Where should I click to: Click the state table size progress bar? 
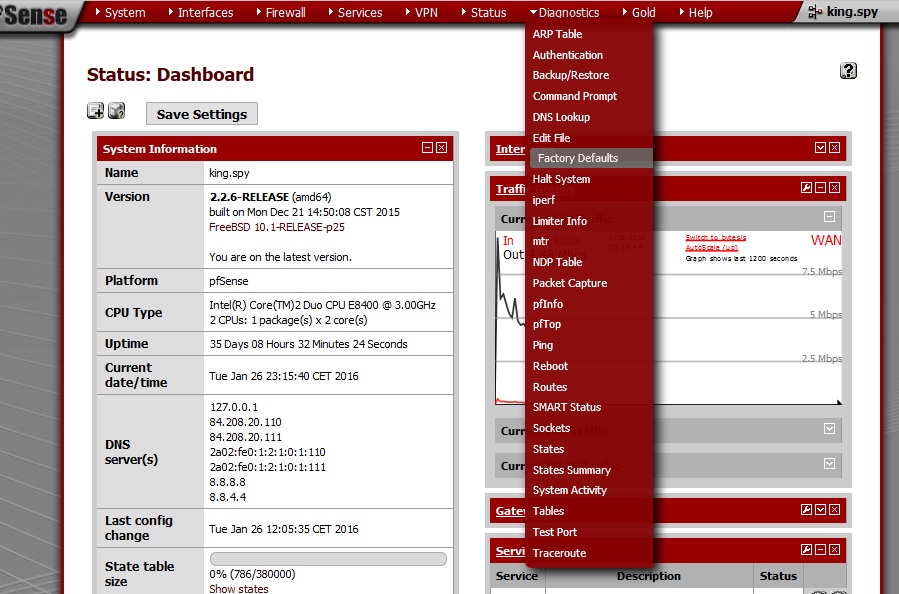click(x=328, y=558)
